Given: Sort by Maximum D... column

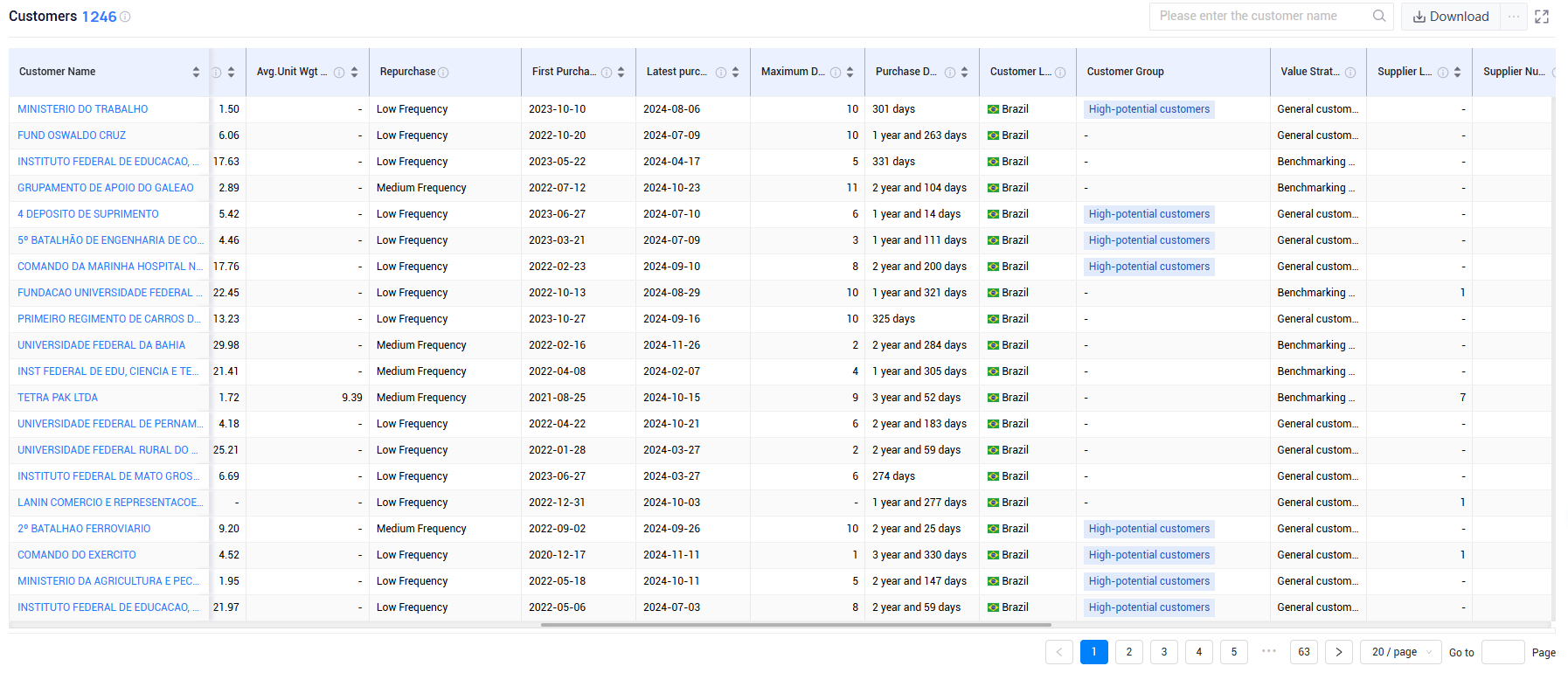Looking at the screenshot, I should [850, 72].
